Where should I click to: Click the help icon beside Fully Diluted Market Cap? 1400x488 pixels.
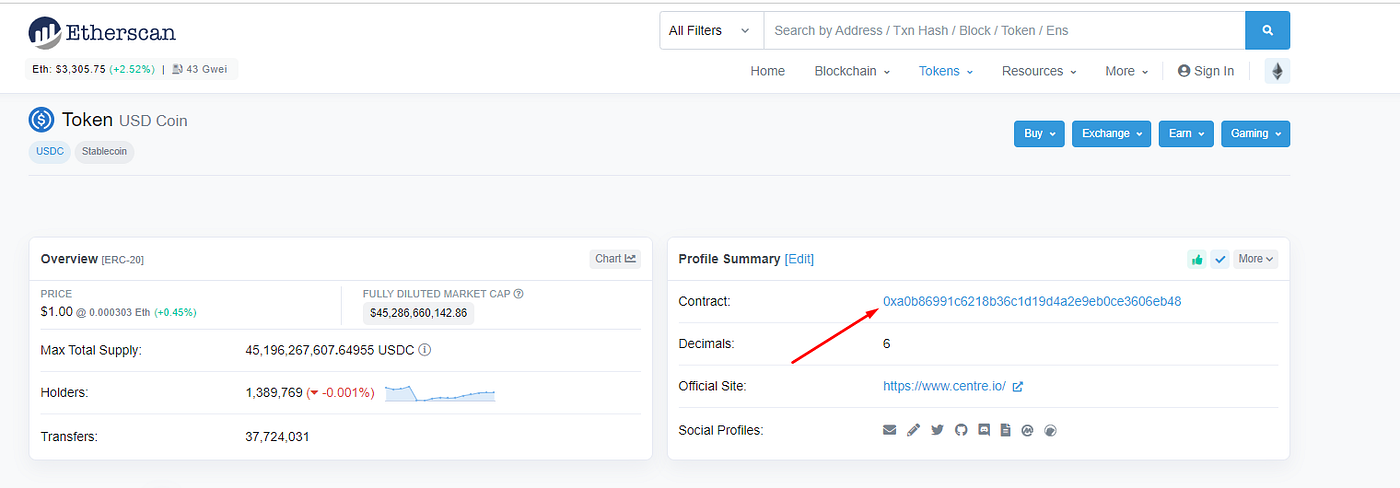518,294
